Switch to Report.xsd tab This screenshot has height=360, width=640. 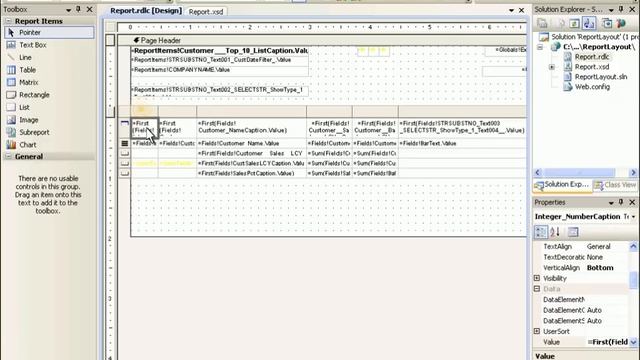point(206,12)
